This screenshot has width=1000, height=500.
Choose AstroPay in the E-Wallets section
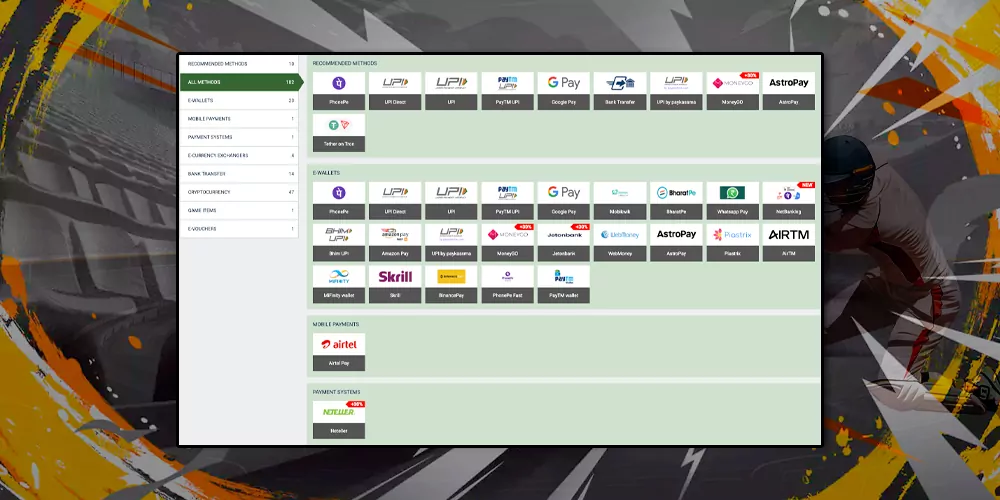tap(676, 242)
